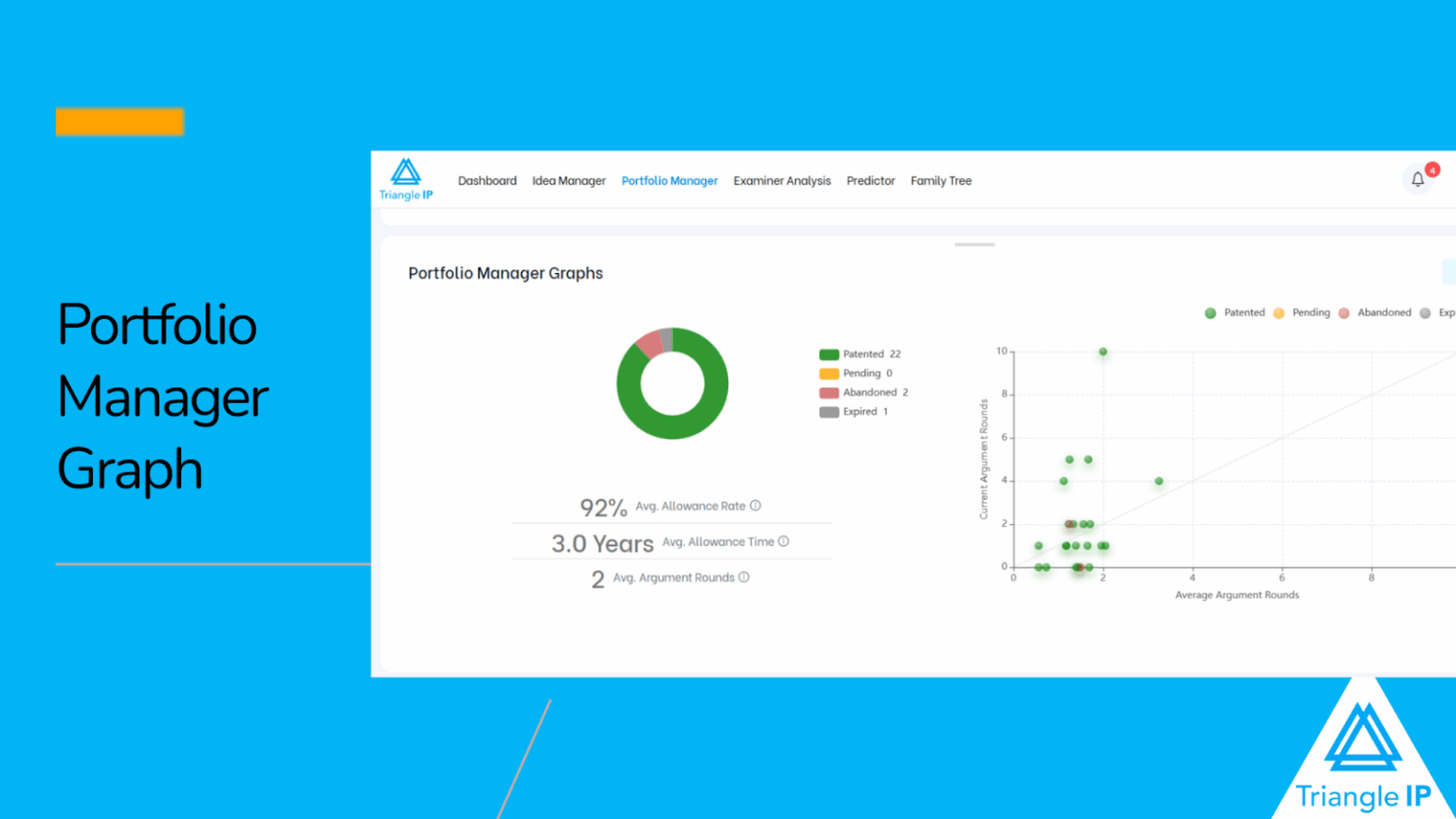Click the Triangle IP logo in navbar
Screen dimensions: 1456x819
tap(406, 179)
